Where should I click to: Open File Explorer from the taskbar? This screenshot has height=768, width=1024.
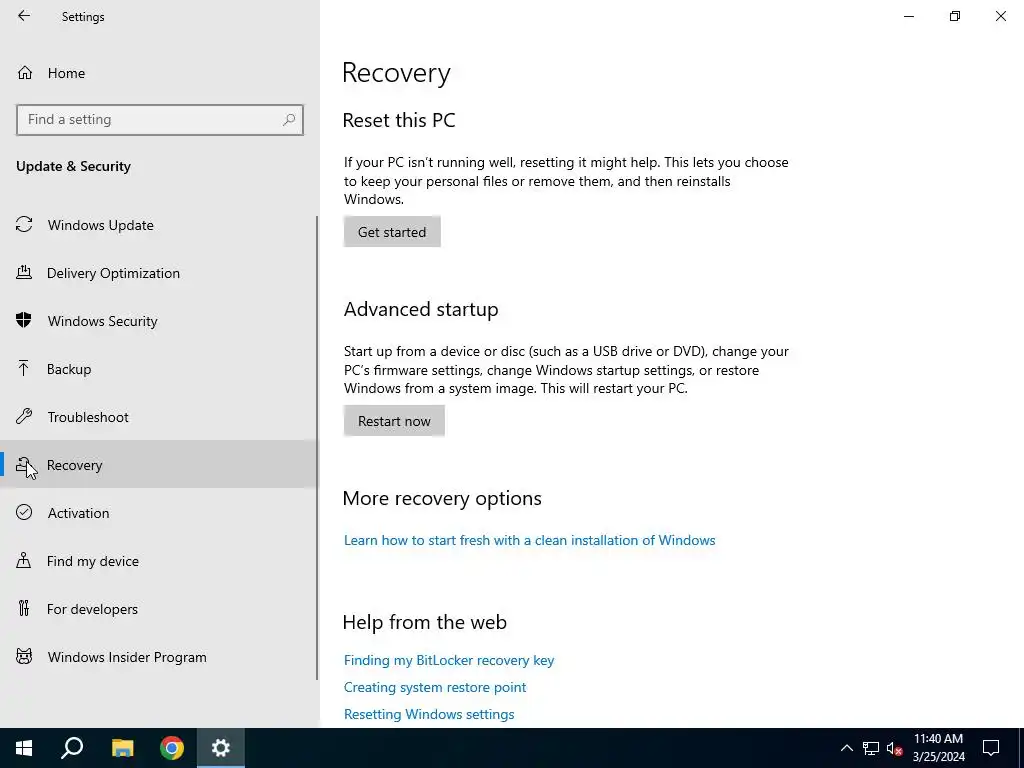coord(122,748)
